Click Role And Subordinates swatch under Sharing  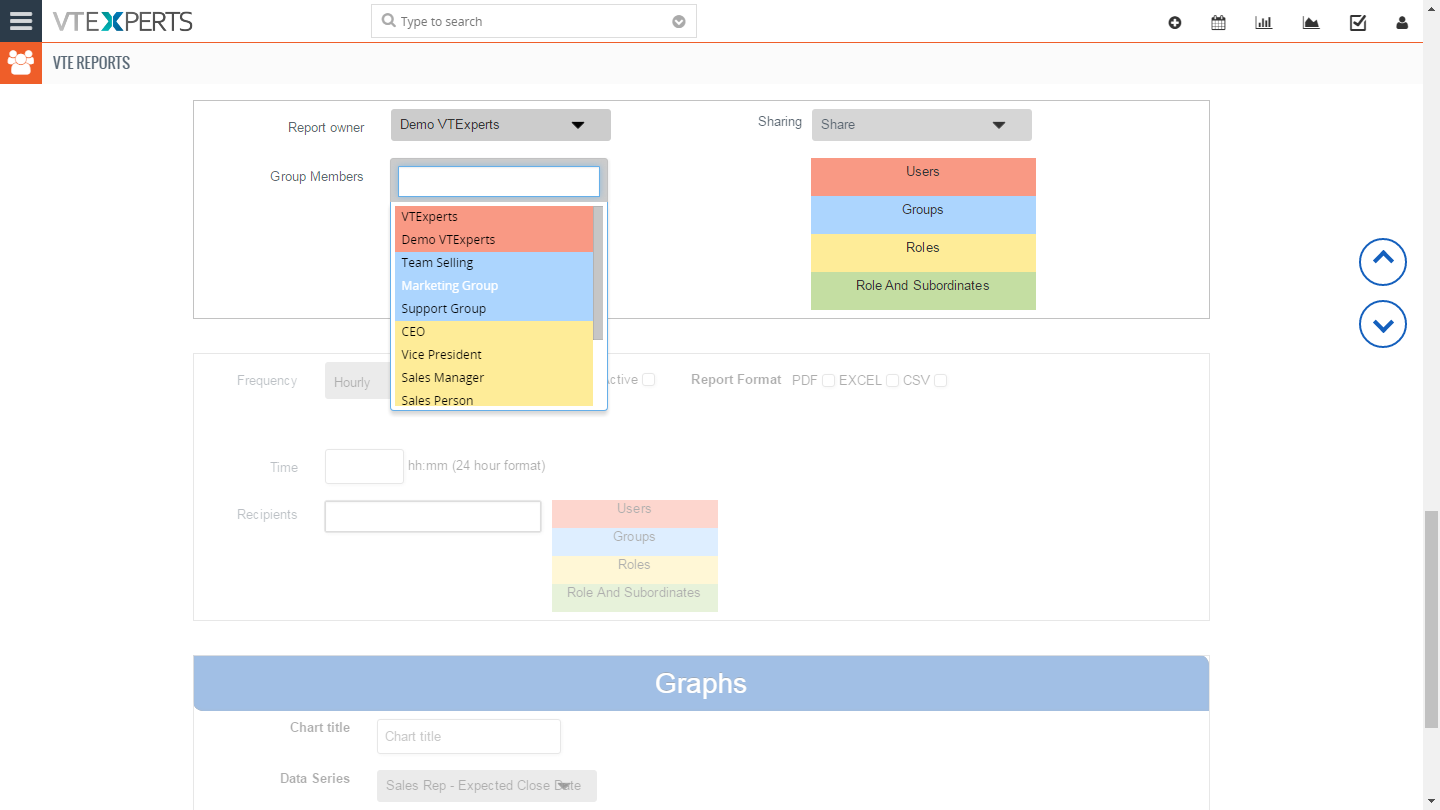coord(923,291)
